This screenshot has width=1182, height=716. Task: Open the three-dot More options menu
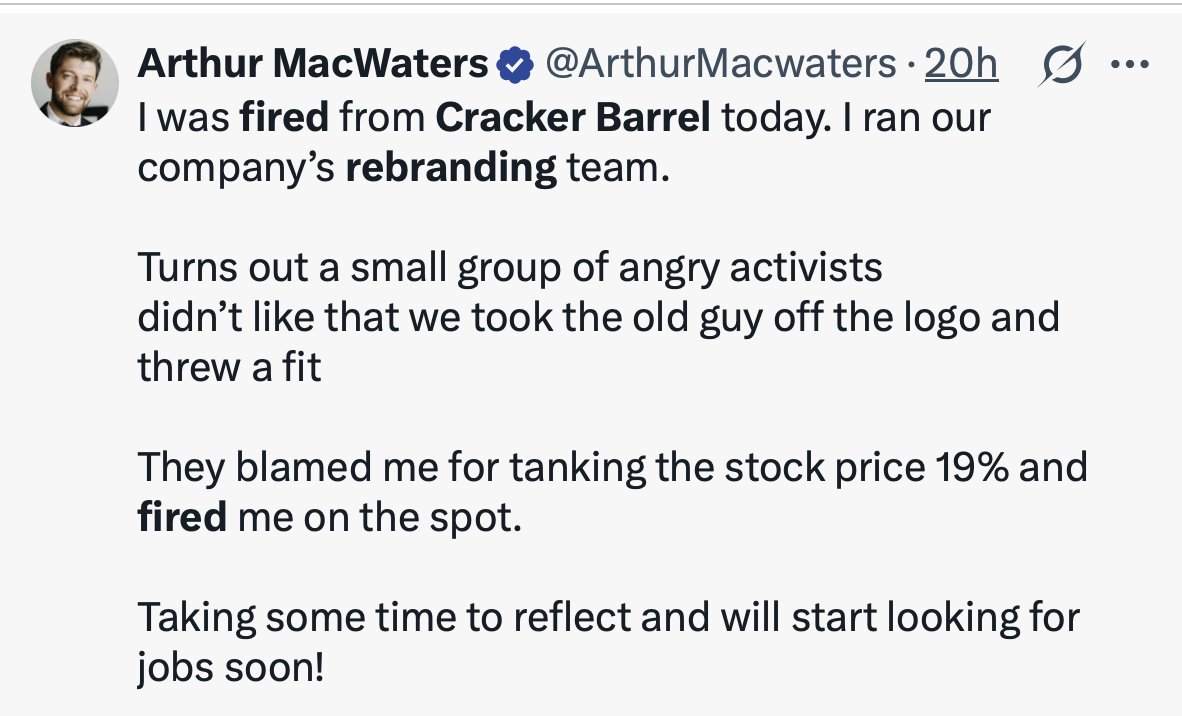pos(1129,65)
